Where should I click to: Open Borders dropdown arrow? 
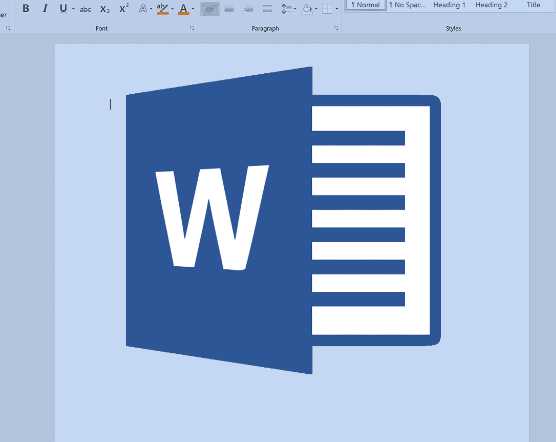(x=337, y=9)
